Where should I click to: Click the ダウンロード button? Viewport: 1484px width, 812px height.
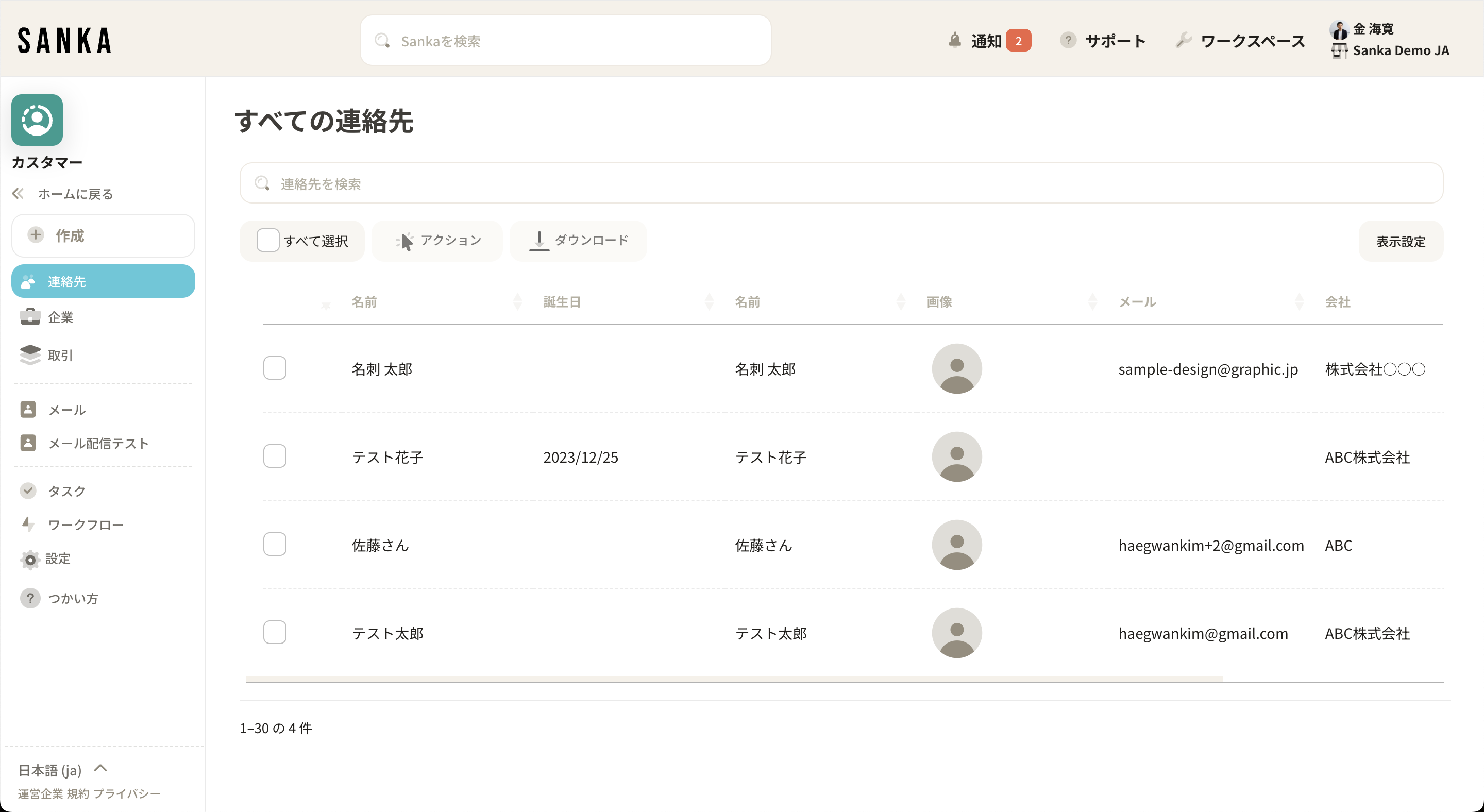coord(578,240)
